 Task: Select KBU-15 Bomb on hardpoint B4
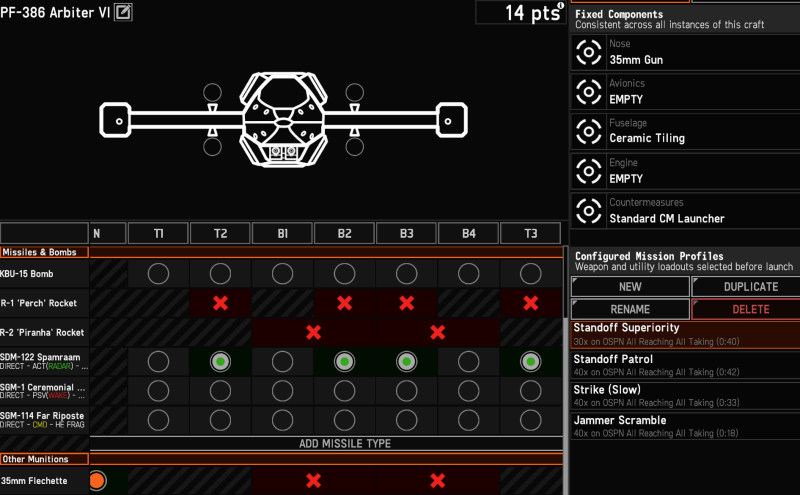(468, 274)
